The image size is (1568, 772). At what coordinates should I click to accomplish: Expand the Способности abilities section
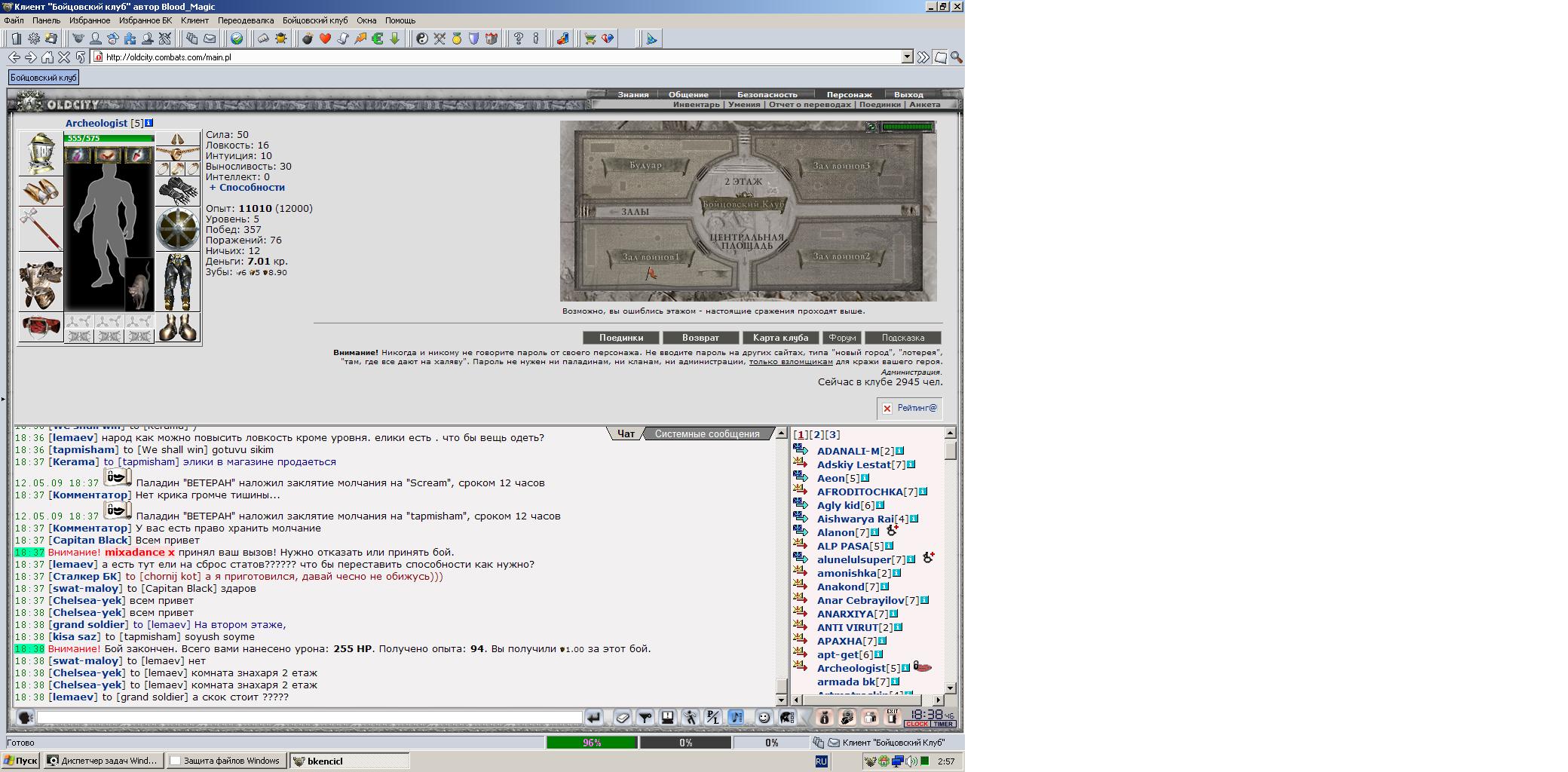point(247,188)
